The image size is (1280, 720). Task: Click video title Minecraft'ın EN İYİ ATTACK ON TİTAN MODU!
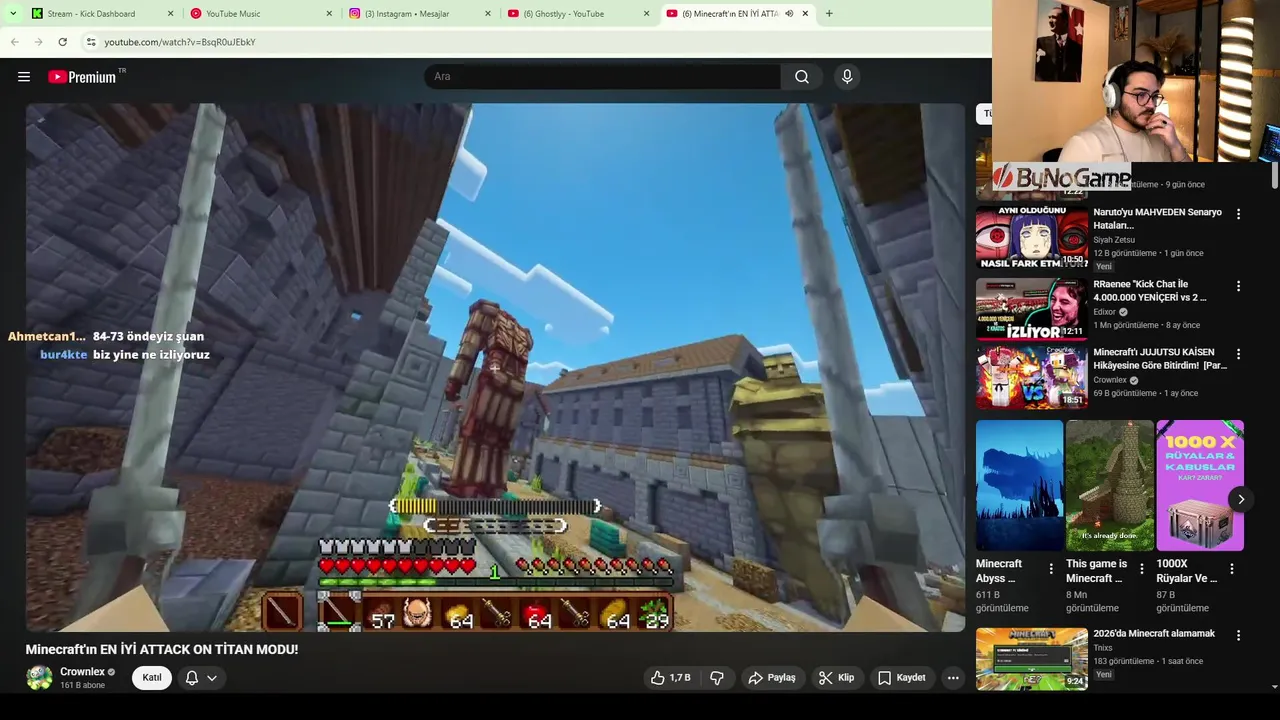(162, 649)
